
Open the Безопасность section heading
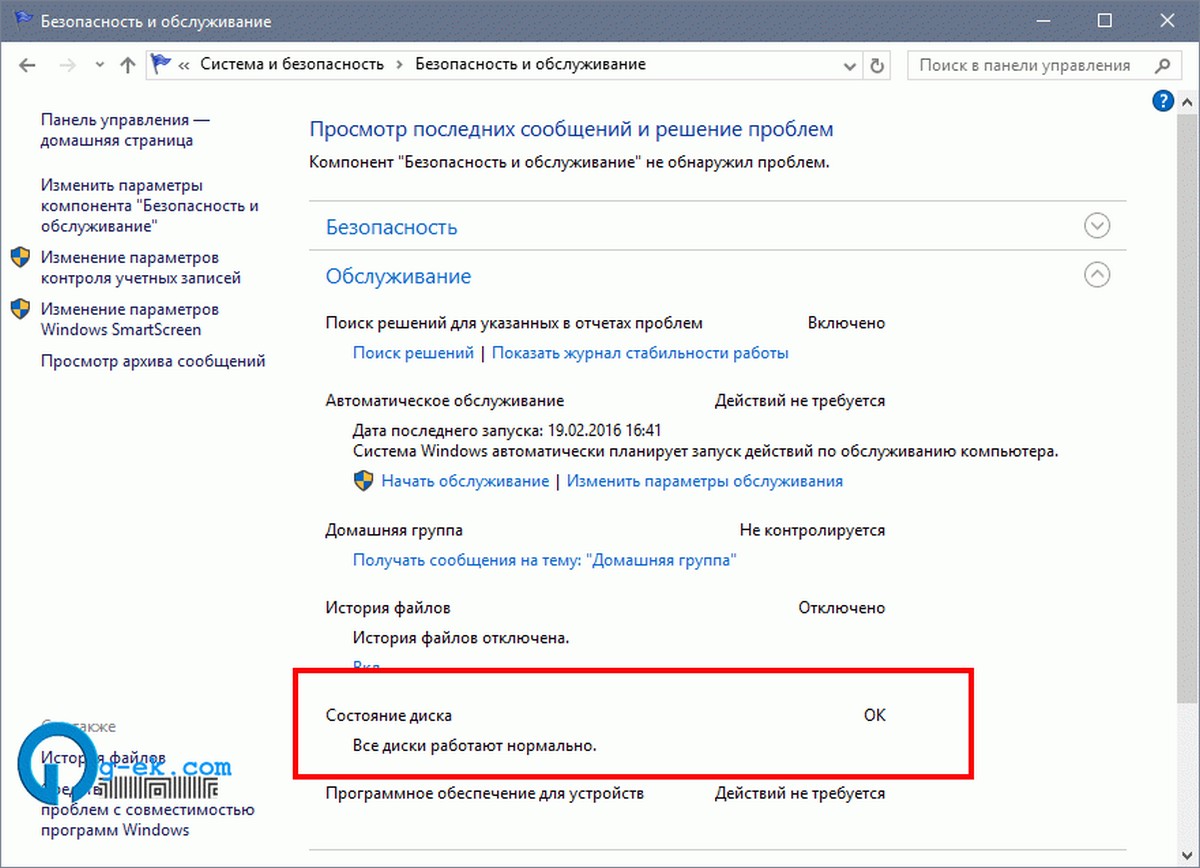coord(392,227)
